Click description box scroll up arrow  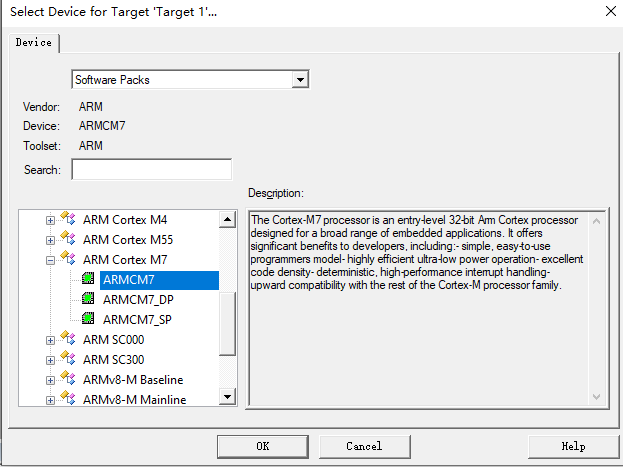596,221
